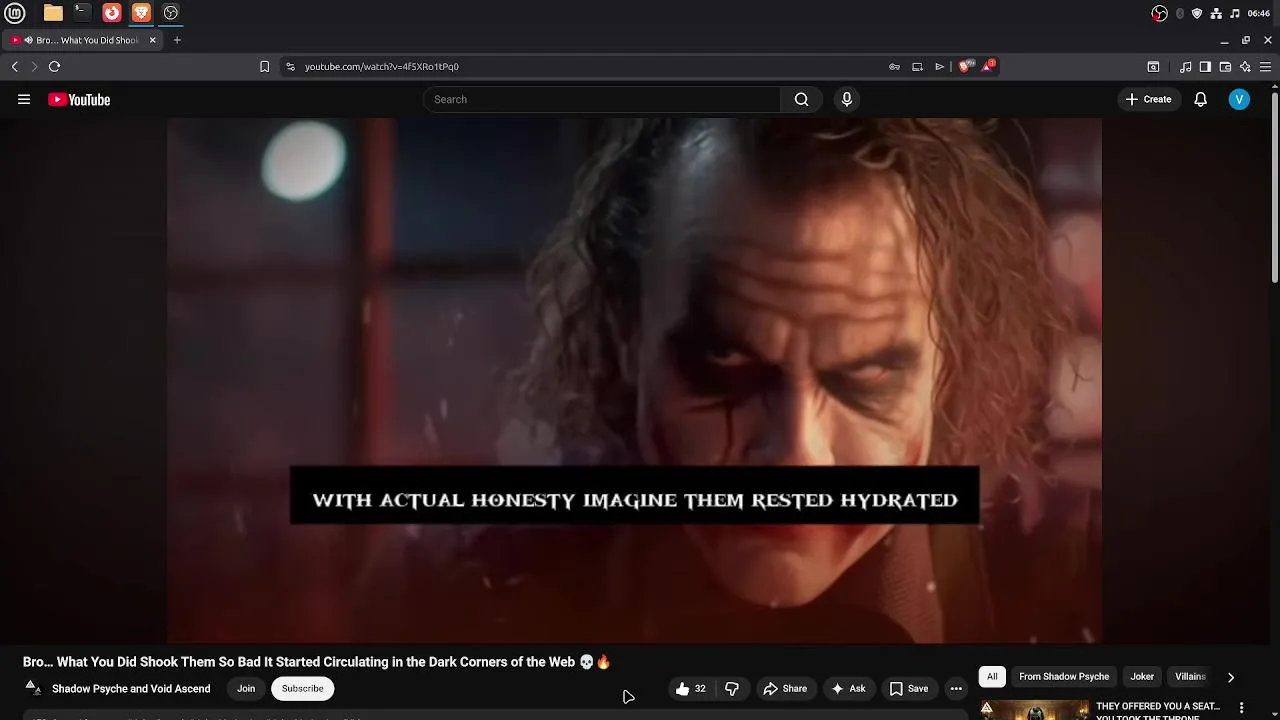
Task: Switch to the Brave browser panel icon
Action: pos(141,13)
